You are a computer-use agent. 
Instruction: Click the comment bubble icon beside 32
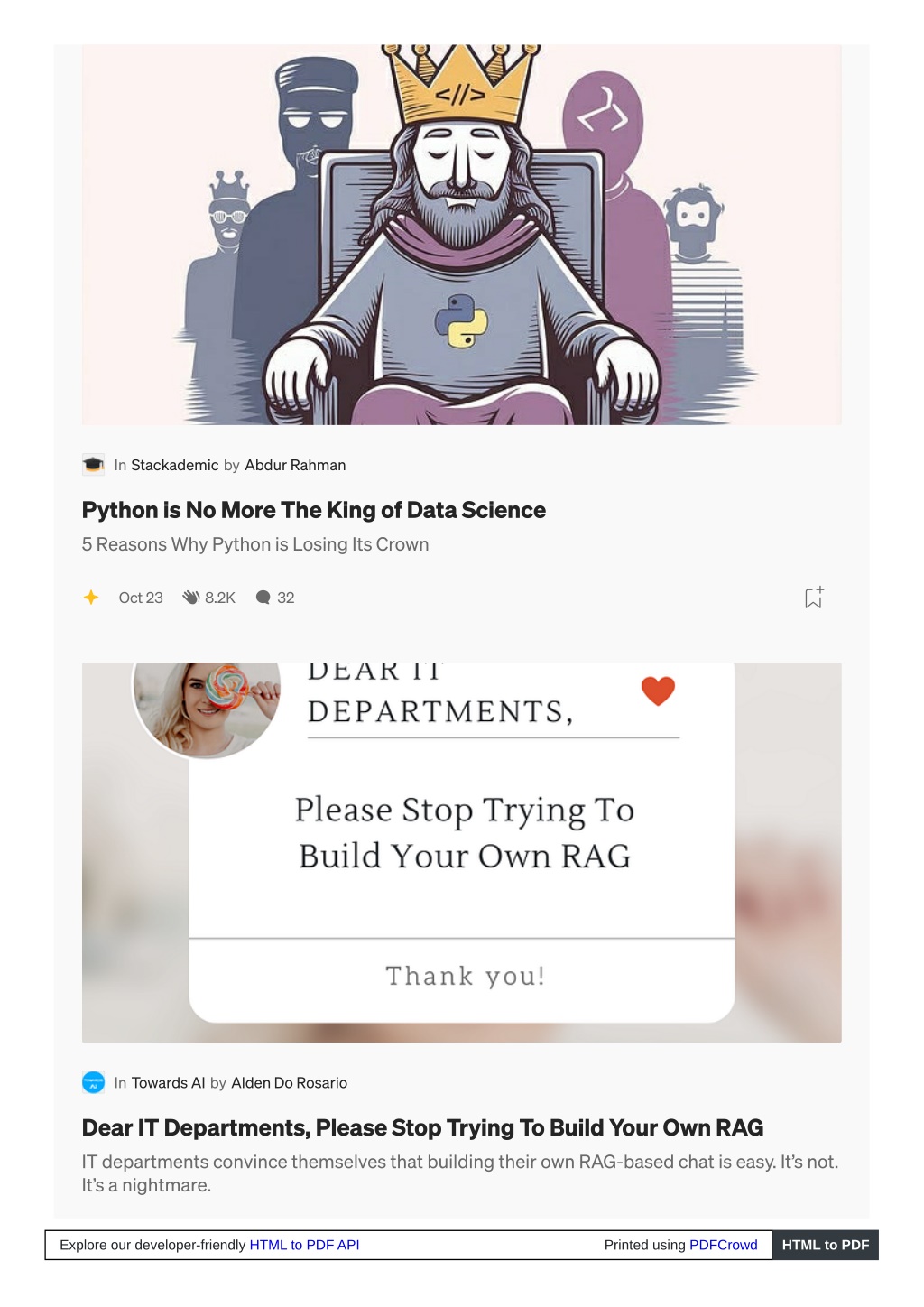pos(263,598)
